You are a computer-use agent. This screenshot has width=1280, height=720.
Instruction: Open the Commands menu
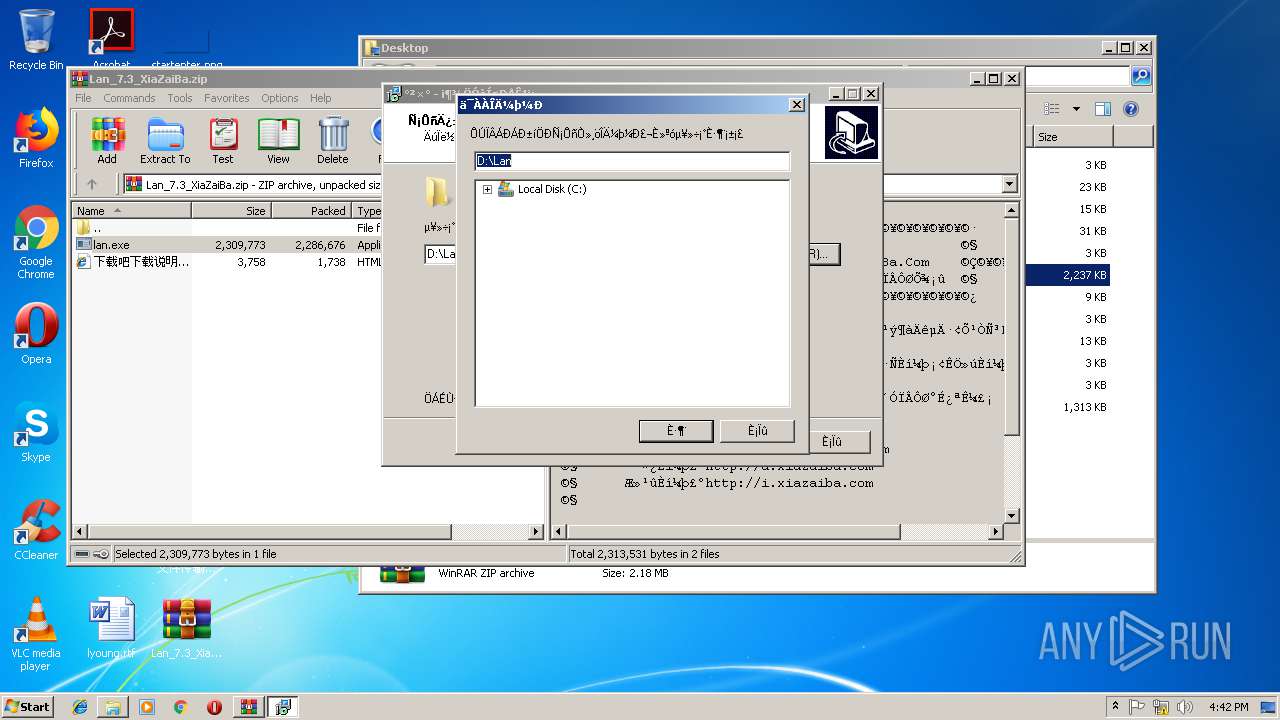(x=129, y=98)
